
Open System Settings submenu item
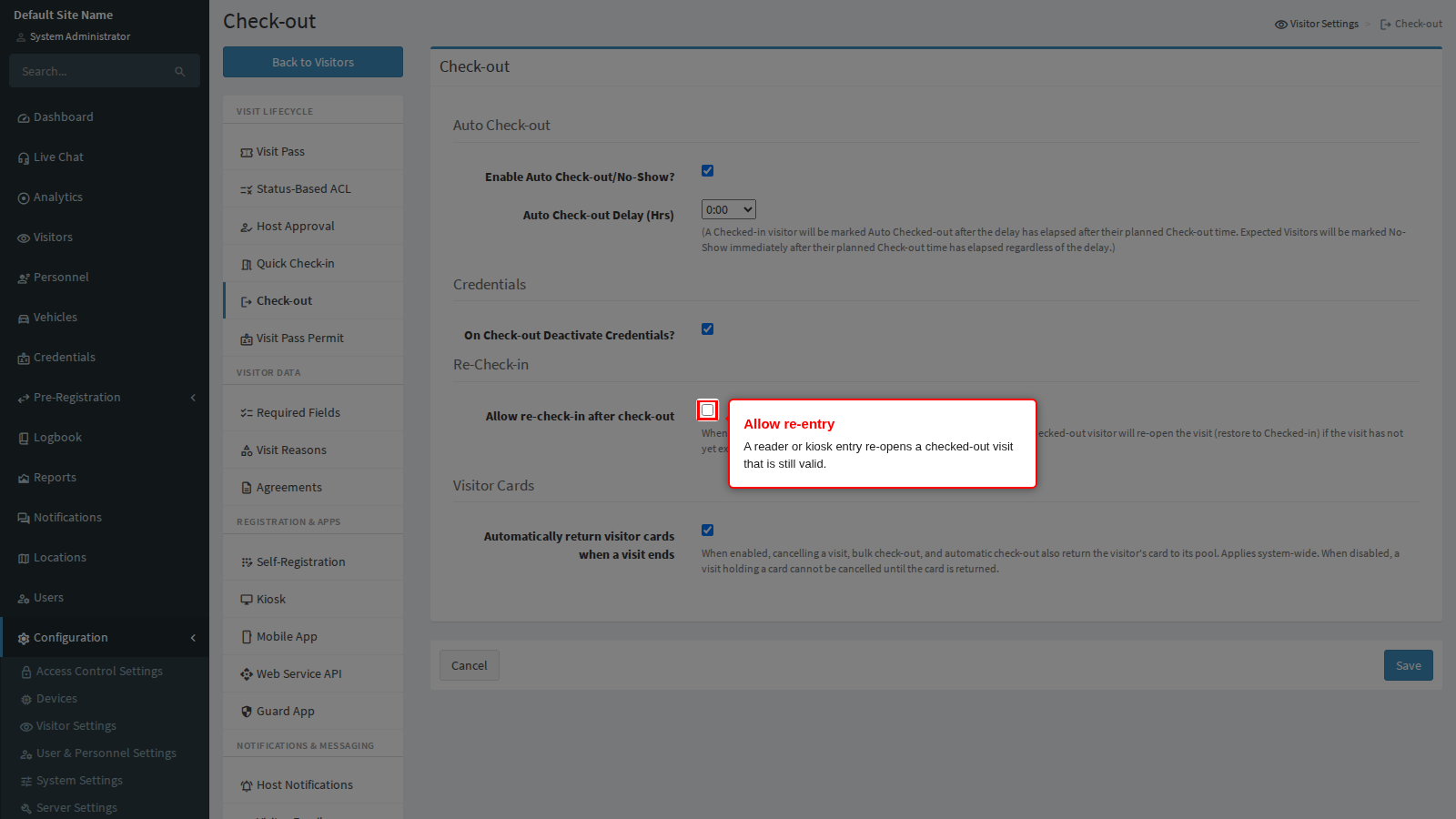click(79, 781)
